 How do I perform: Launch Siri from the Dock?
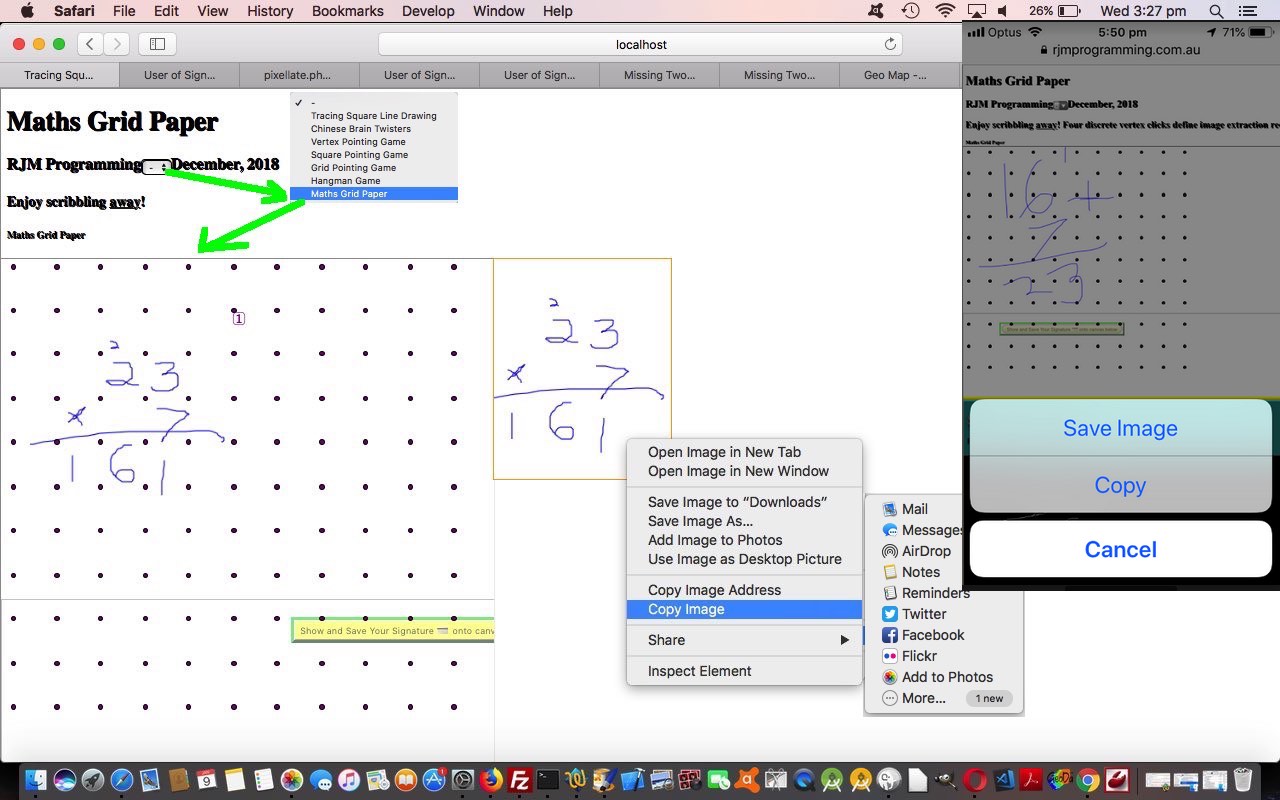[x=65, y=780]
